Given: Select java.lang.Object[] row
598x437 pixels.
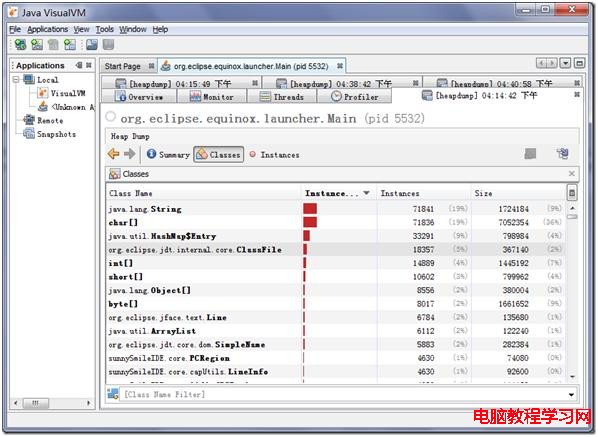Looking at the screenshot, I should [336, 290].
